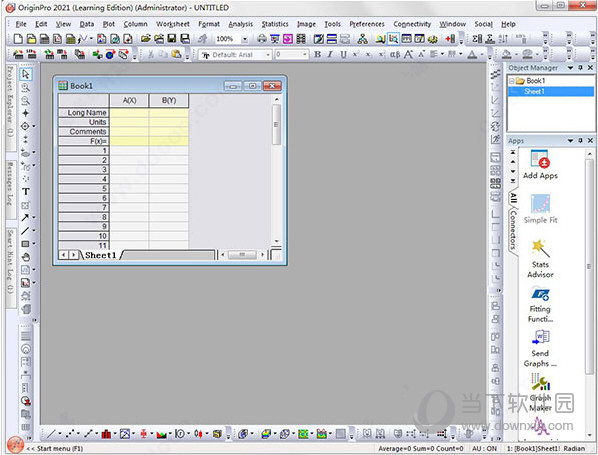The height and width of the screenshot is (455, 598).
Task: Toggle Italic text formatting
Action: coord(330,55)
